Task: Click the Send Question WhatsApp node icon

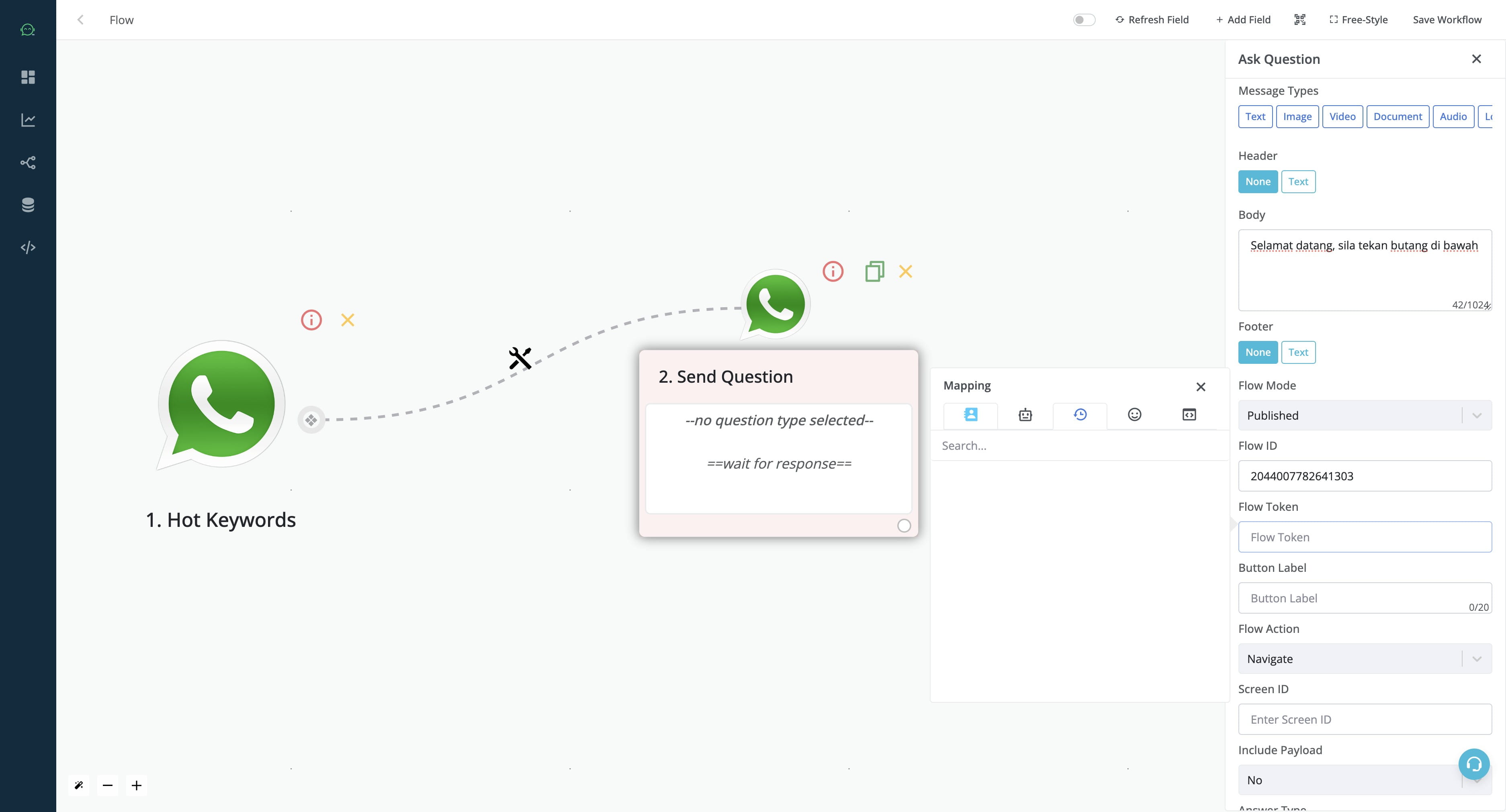Action: pos(775,304)
